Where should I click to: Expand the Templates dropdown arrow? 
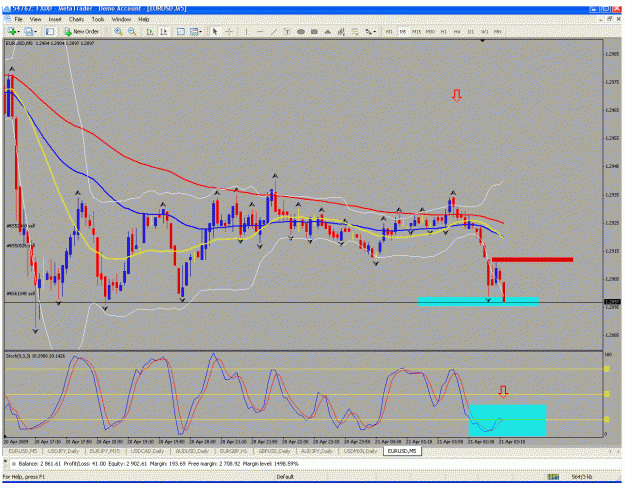tap(200, 32)
